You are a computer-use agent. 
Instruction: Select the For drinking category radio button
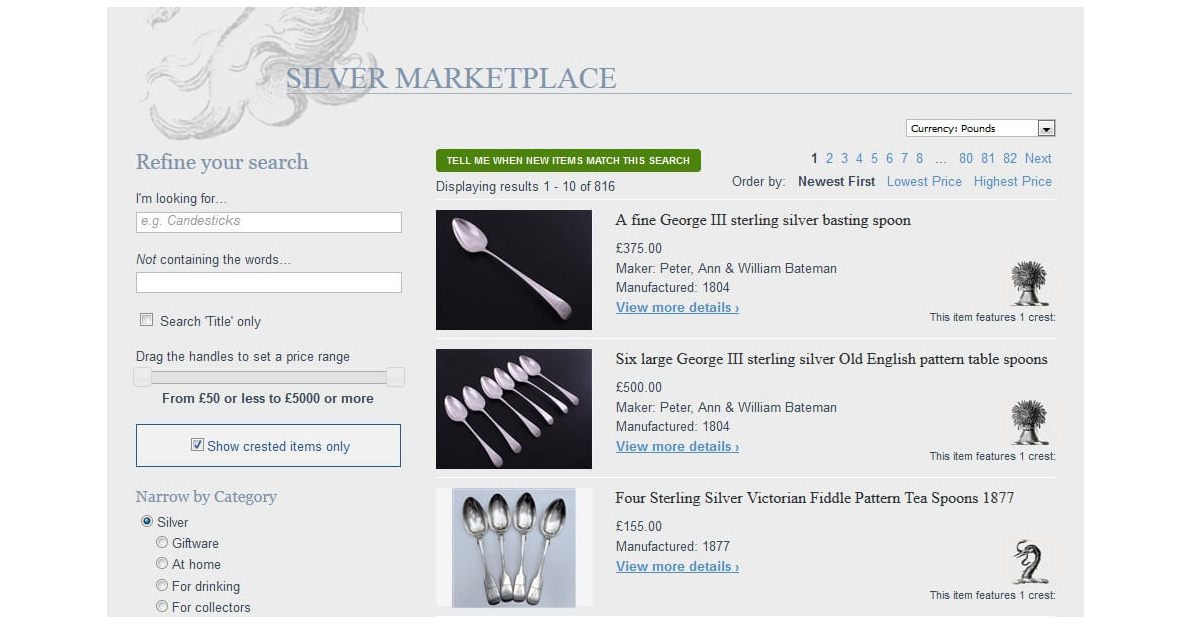162,585
